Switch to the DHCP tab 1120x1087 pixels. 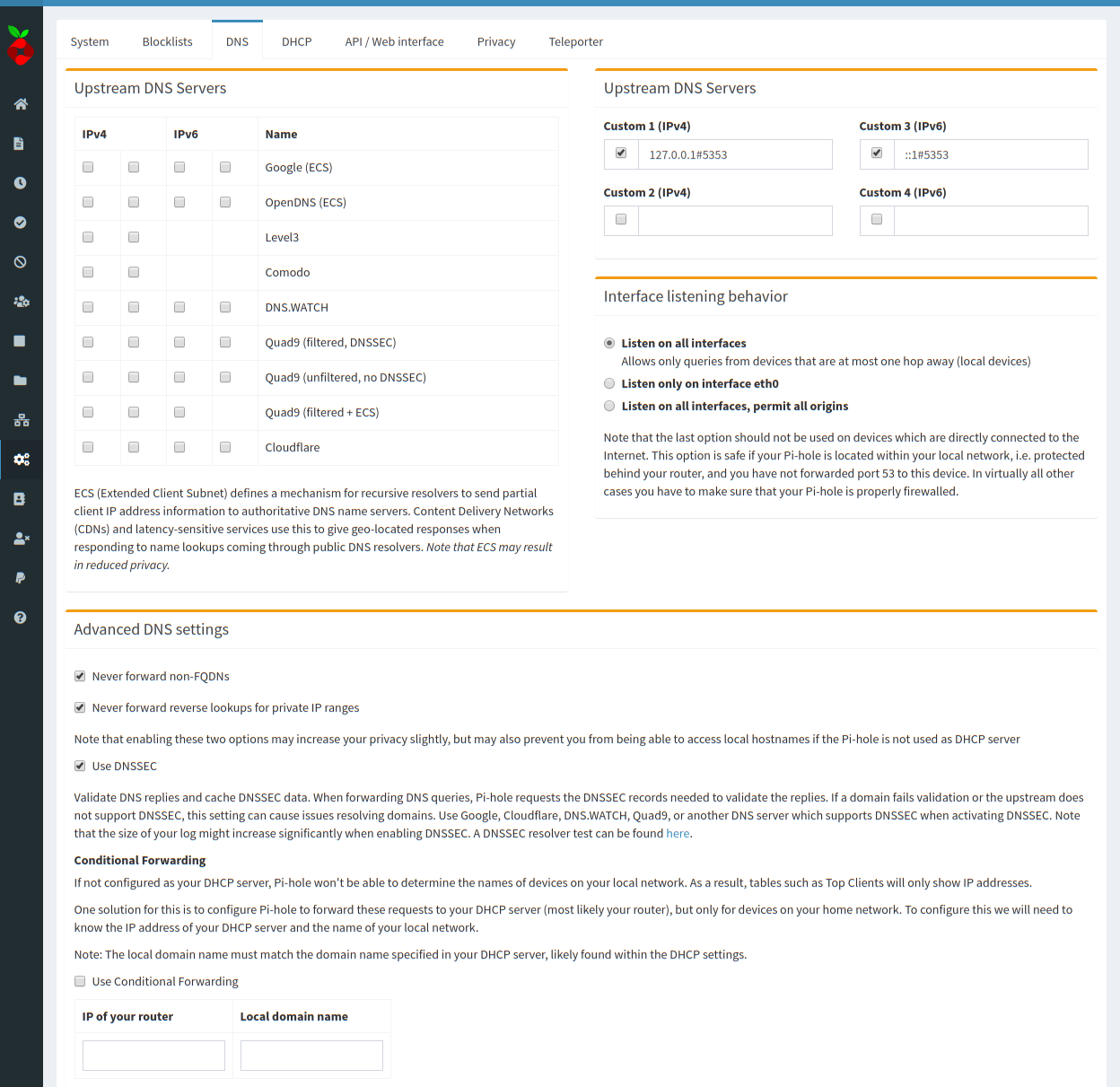[297, 41]
